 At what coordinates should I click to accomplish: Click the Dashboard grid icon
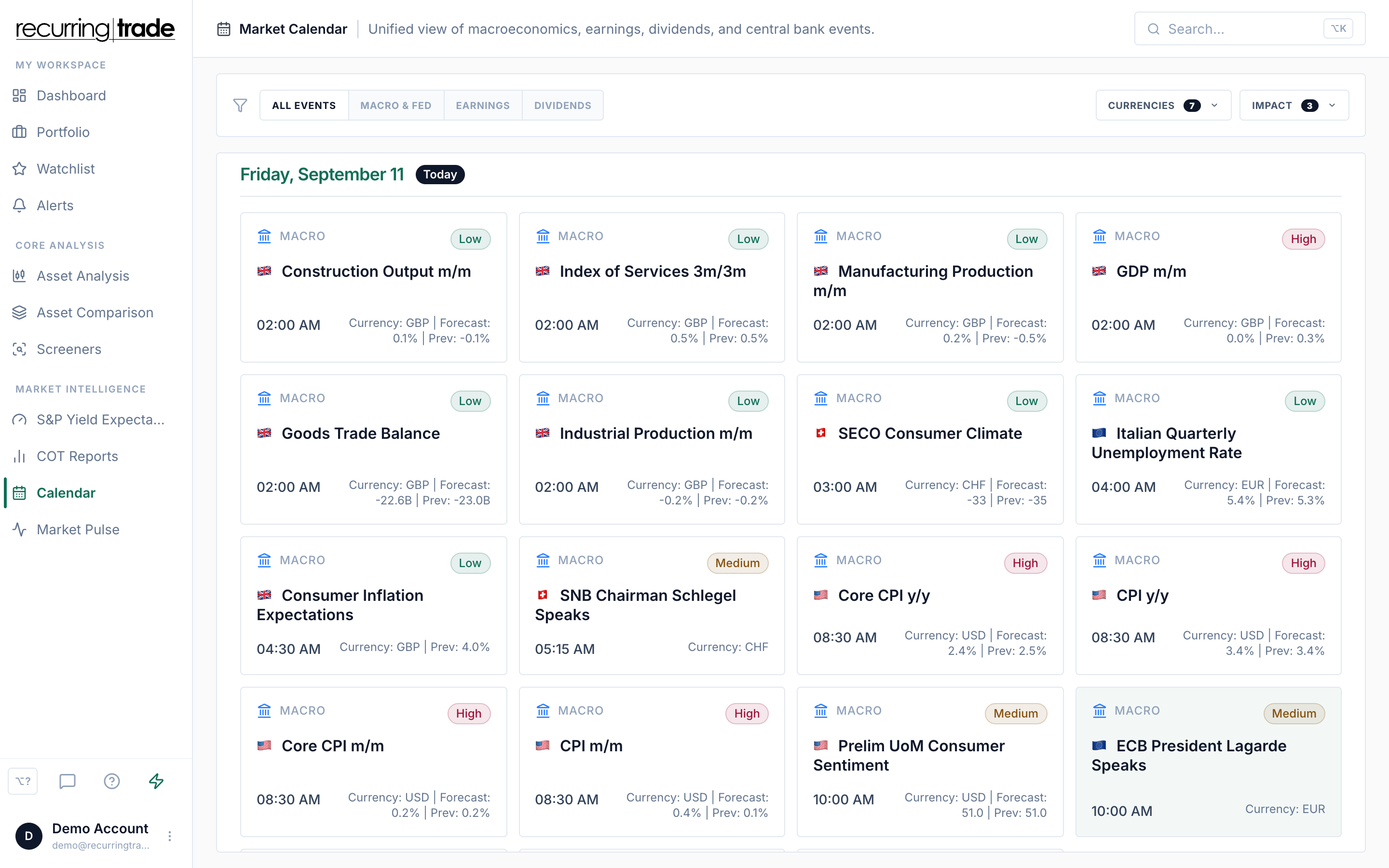click(19, 95)
